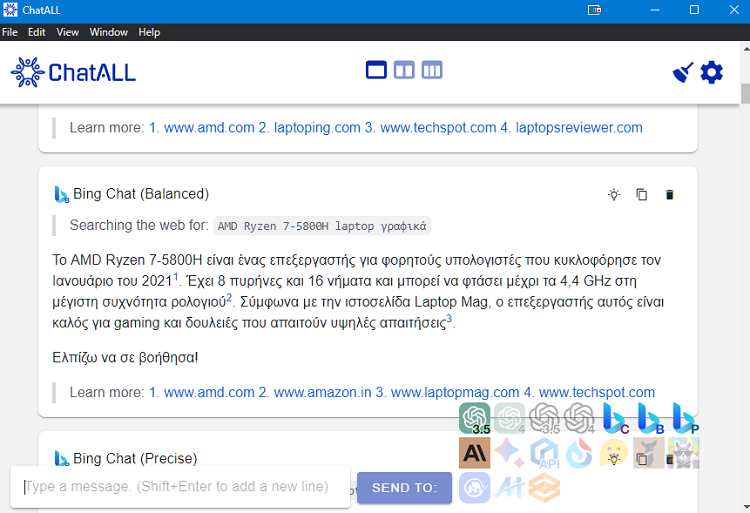Screen dimensions: 750x513
Task: Copy the Bing Chat (Balanced) response
Action: coord(642,194)
